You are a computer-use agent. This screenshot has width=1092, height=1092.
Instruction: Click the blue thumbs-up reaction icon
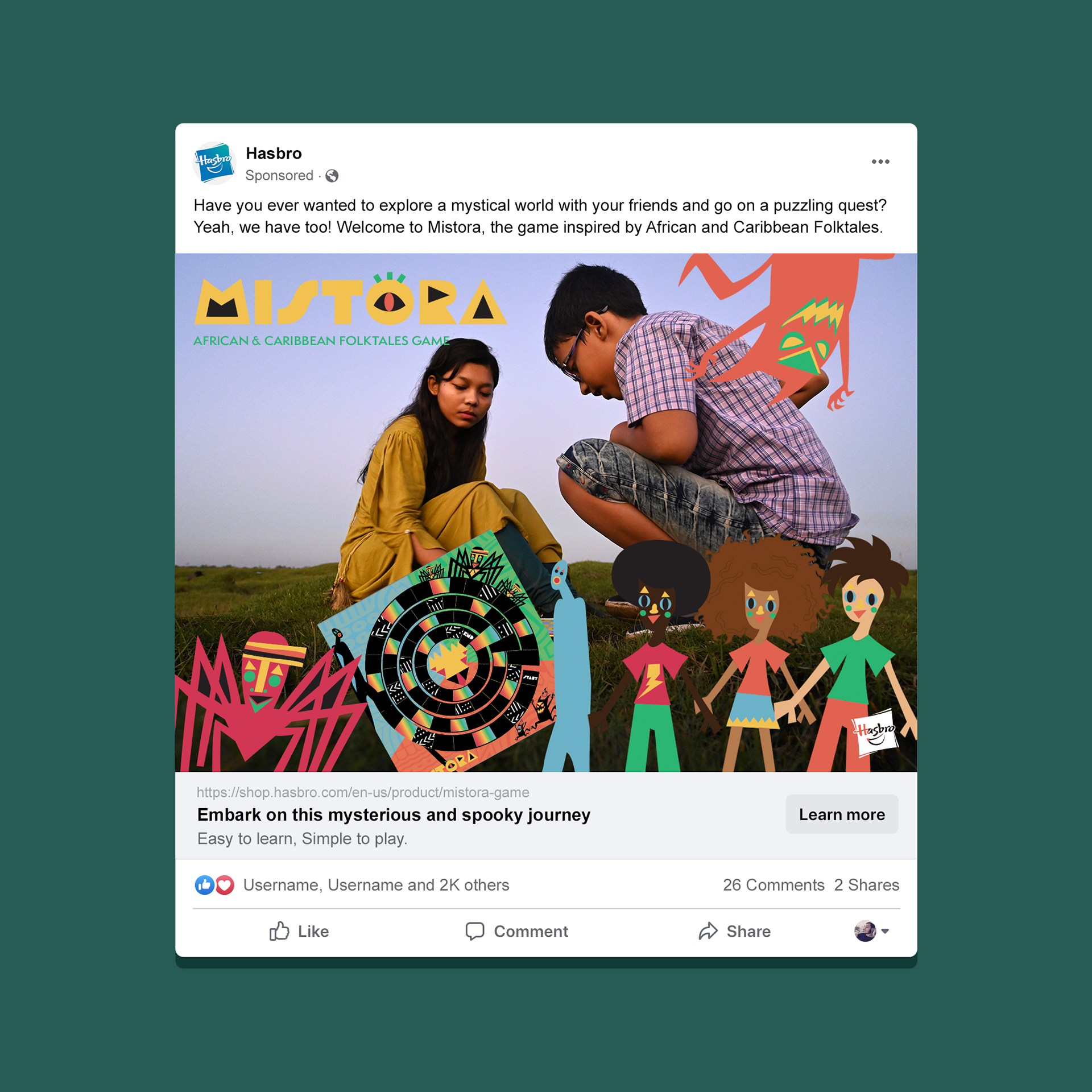(x=204, y=885)
